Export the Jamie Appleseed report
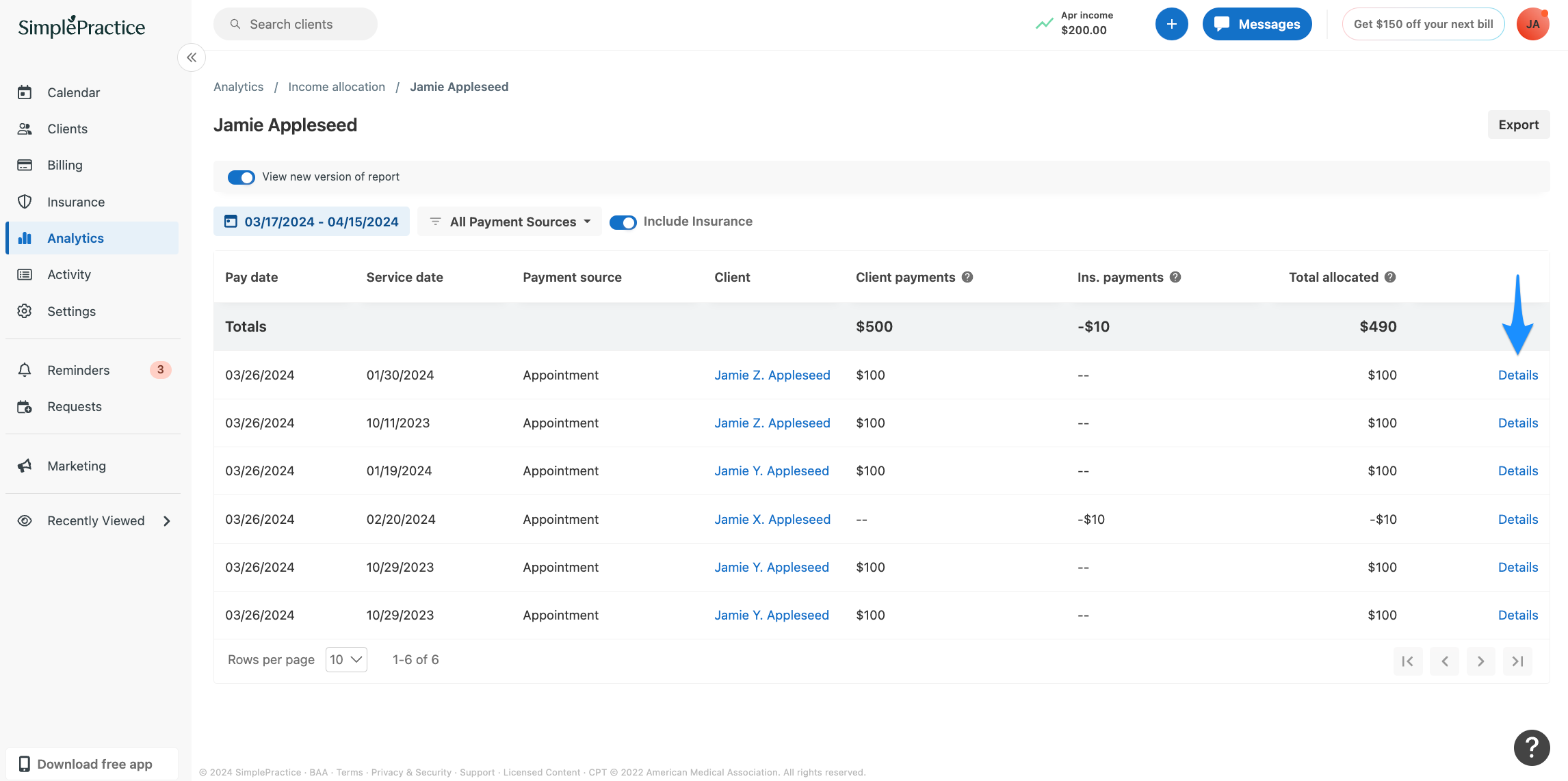Screen dimensions: 1568x781 1518,124
